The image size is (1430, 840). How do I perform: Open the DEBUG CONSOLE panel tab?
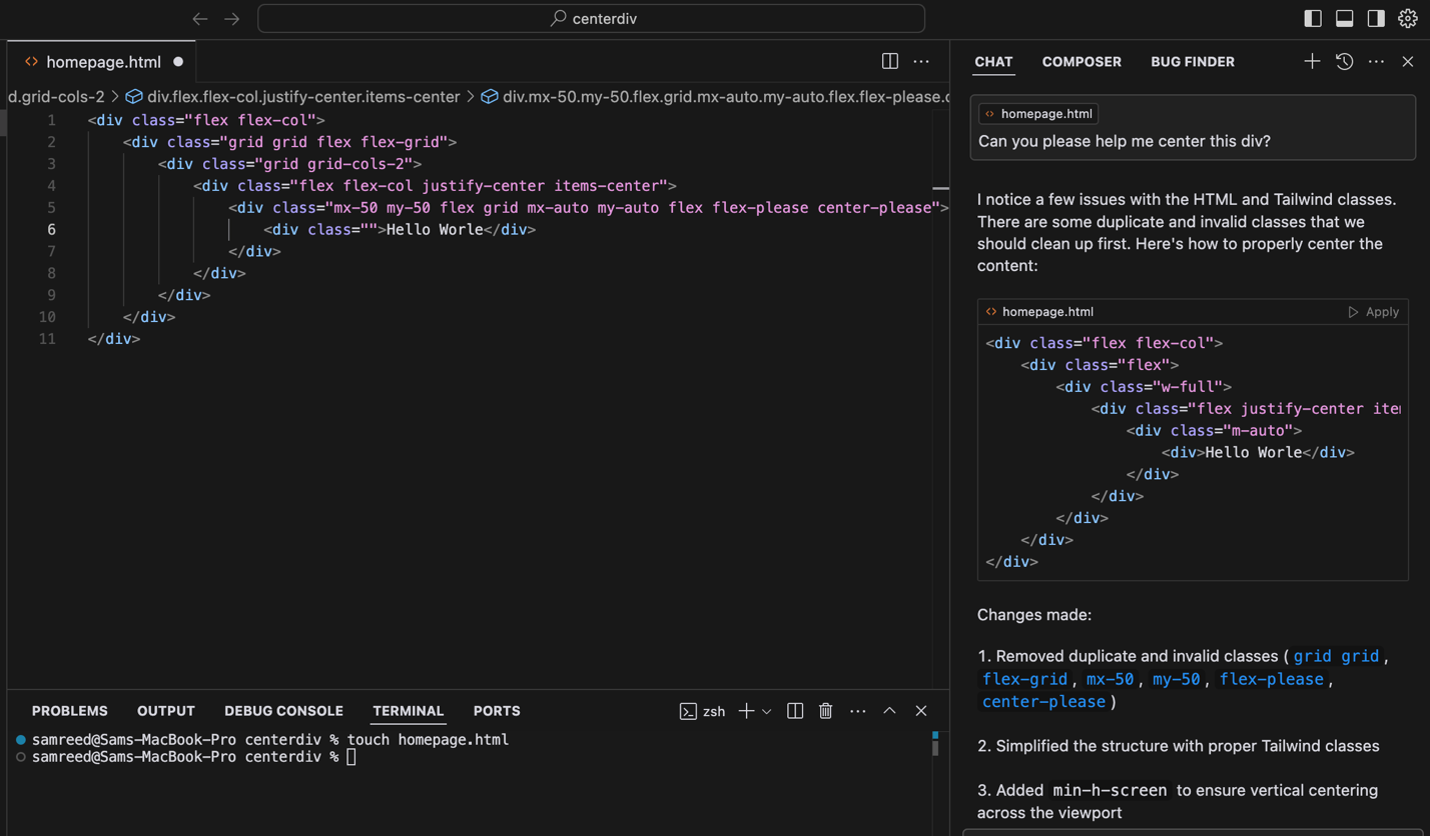[x=284, y=711]
